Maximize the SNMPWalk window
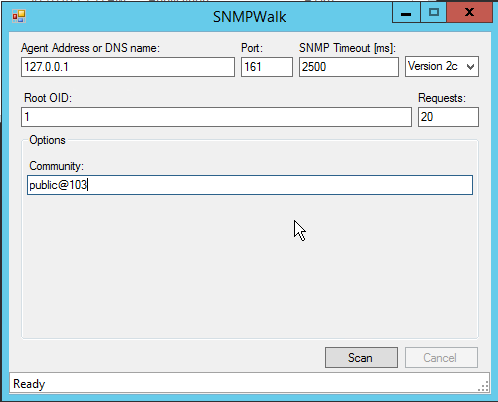The width and height of the screenshot is (498, 402). (433, 12)
